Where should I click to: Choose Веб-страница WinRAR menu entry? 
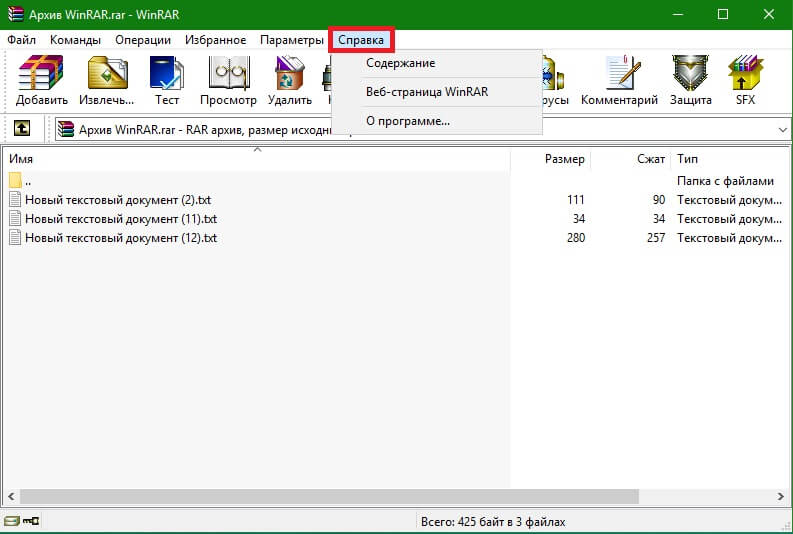(x=437, y=92)
